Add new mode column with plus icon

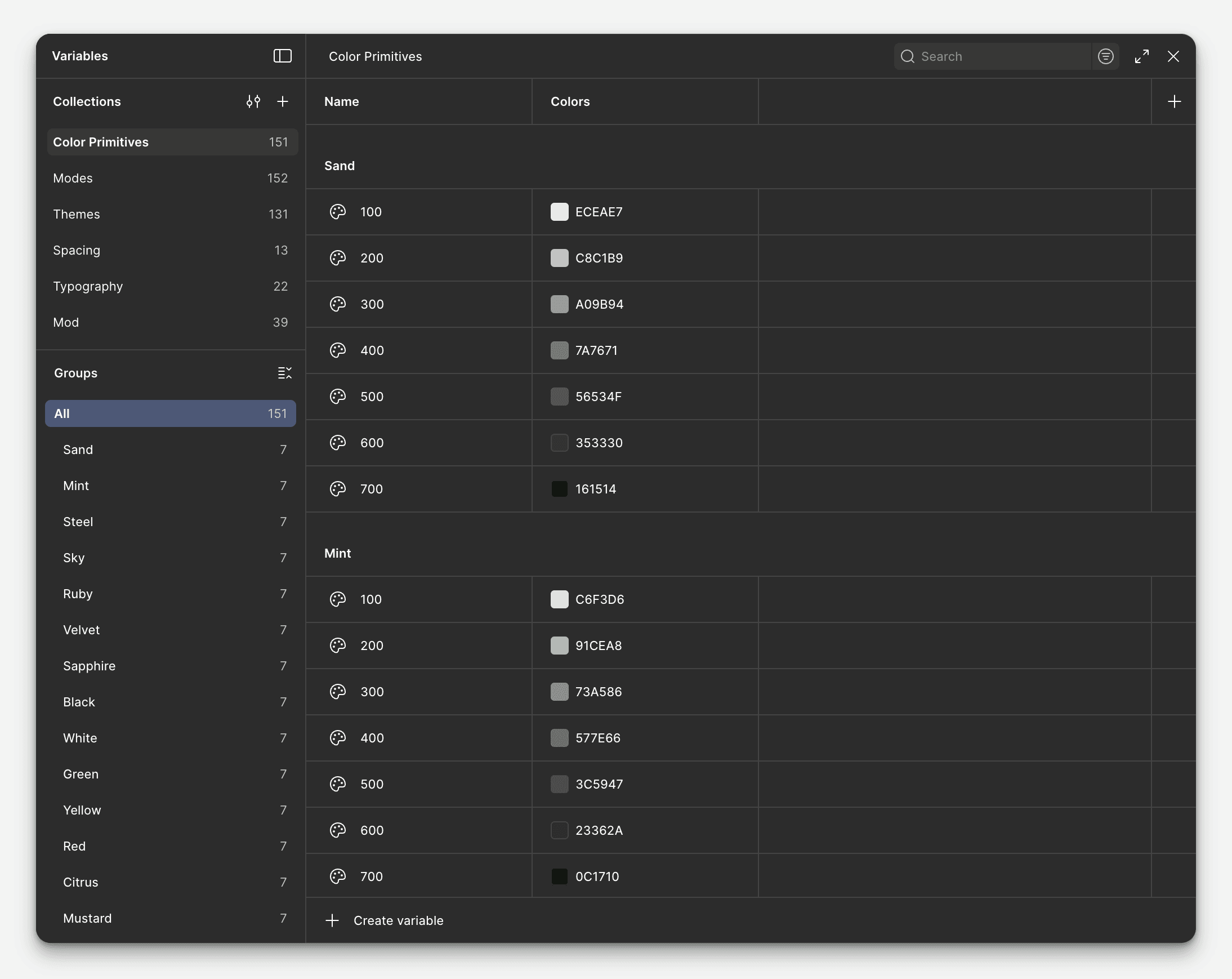(x=1173, y=102)
